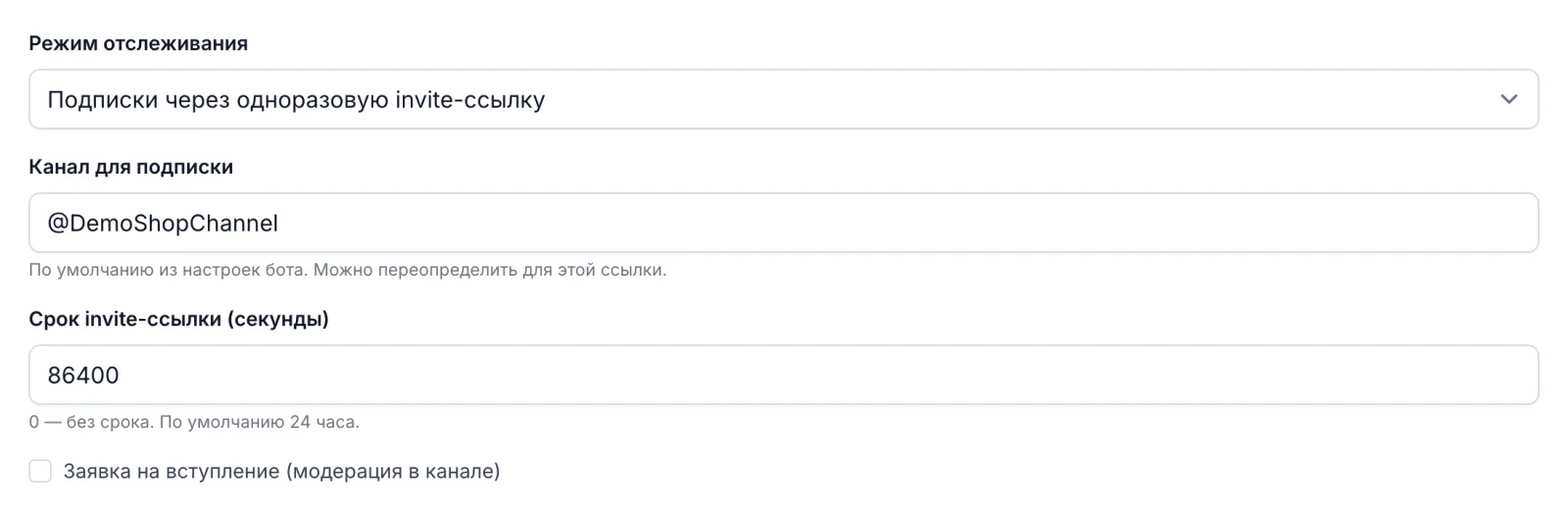Enable Заявка на вступление checkbox
The width and height of the screenshot is (1568, 514).
pyautogui.click(x=40, y=472)
